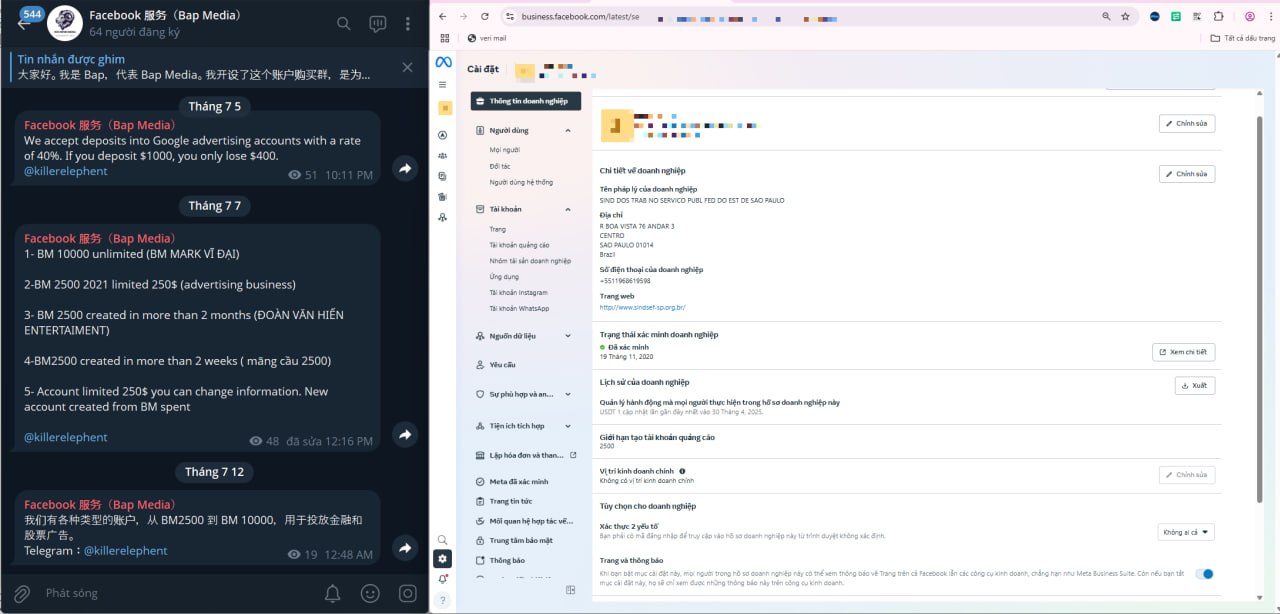
Task: Click the camera icon in Telegram composer
Action: pyautogui.click(x=407, y=593)
